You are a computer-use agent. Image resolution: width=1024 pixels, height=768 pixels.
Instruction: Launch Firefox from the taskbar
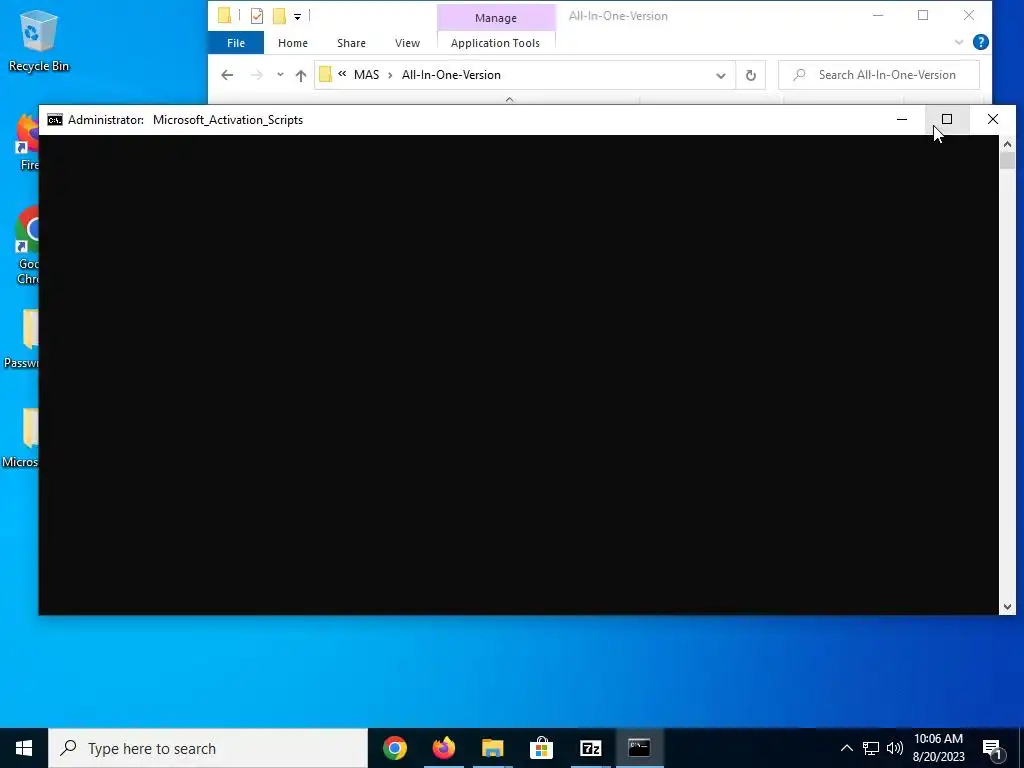coord(443,748)
